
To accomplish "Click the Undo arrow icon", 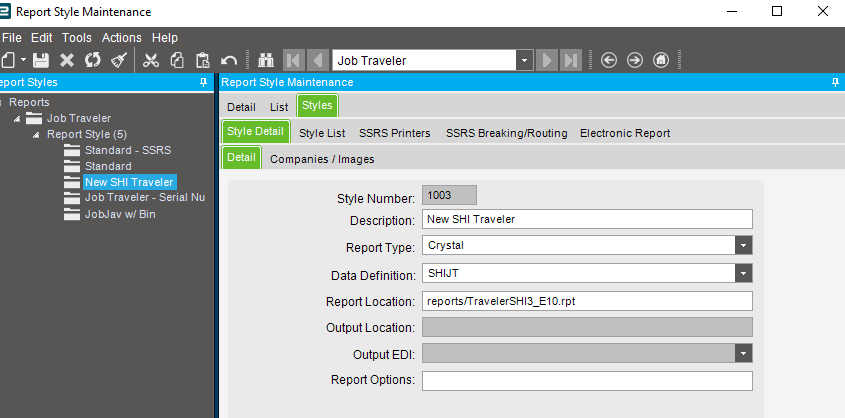I will pyautogui.click(x=229, y=60).
